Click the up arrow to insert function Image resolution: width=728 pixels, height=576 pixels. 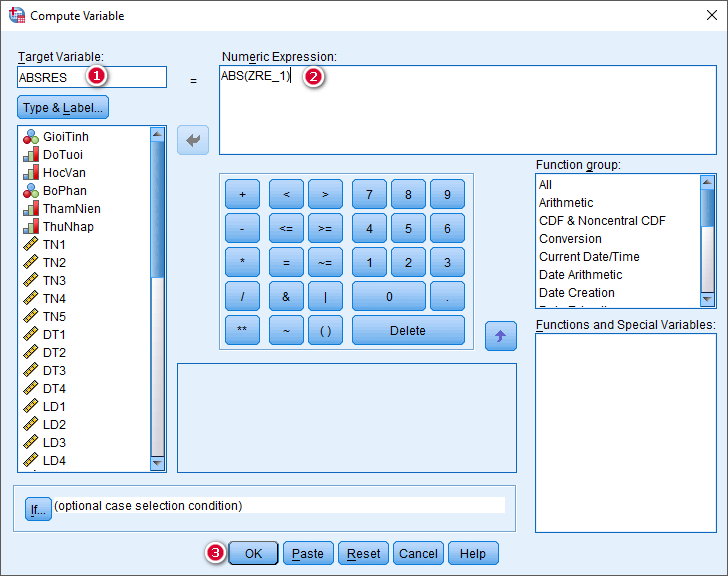[500, 337]
